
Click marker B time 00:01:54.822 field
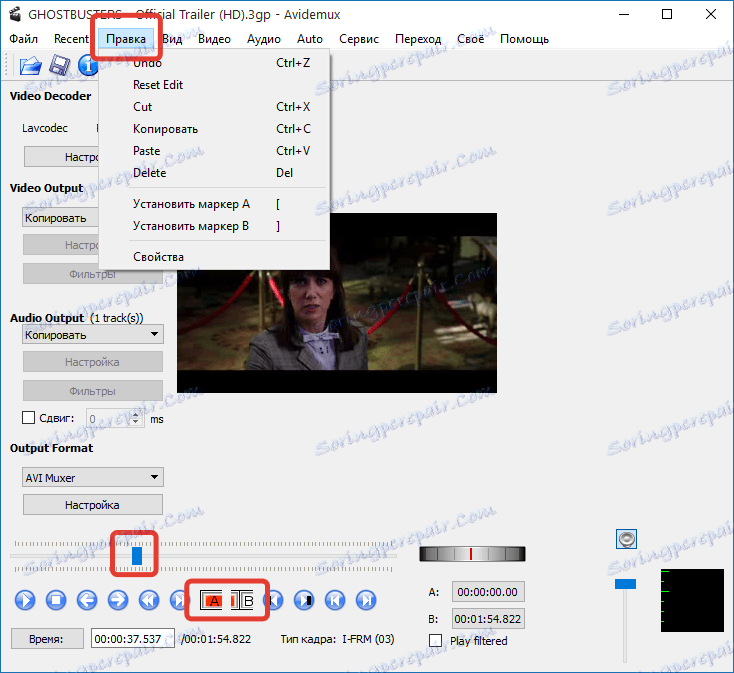point(488,619)
